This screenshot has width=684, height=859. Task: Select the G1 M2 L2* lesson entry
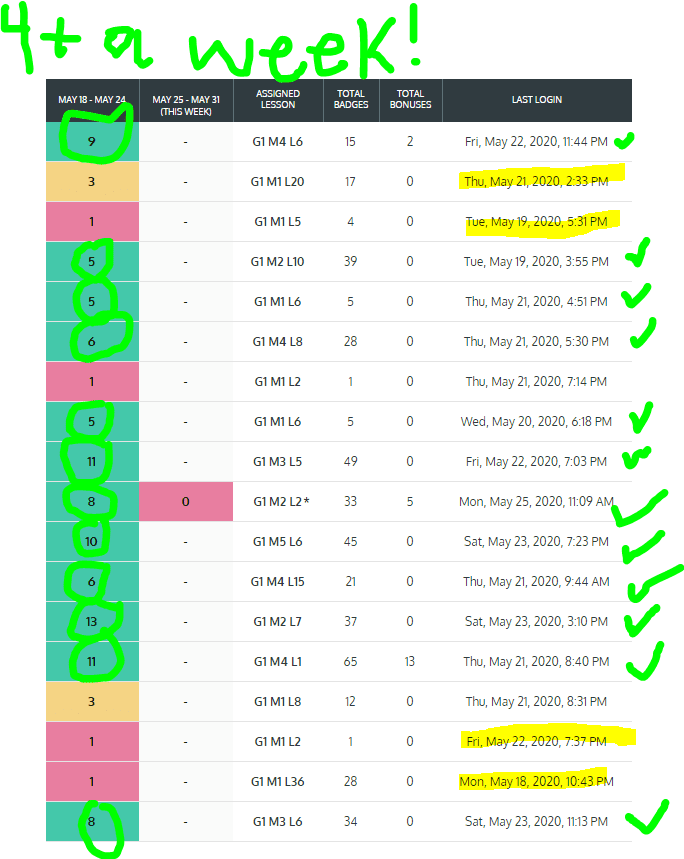tap(280, 502)
